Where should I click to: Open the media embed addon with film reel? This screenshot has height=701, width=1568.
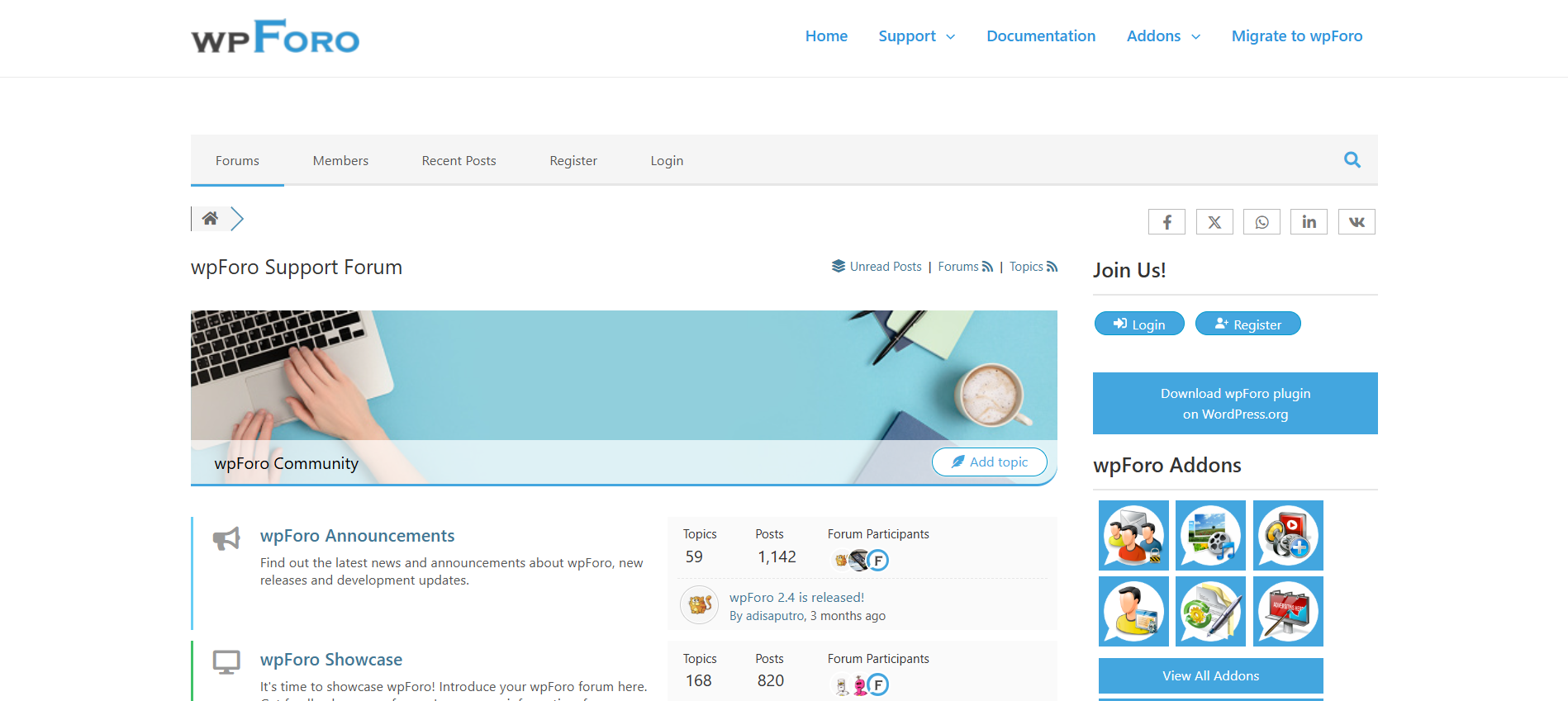[x=1210, y=535]
